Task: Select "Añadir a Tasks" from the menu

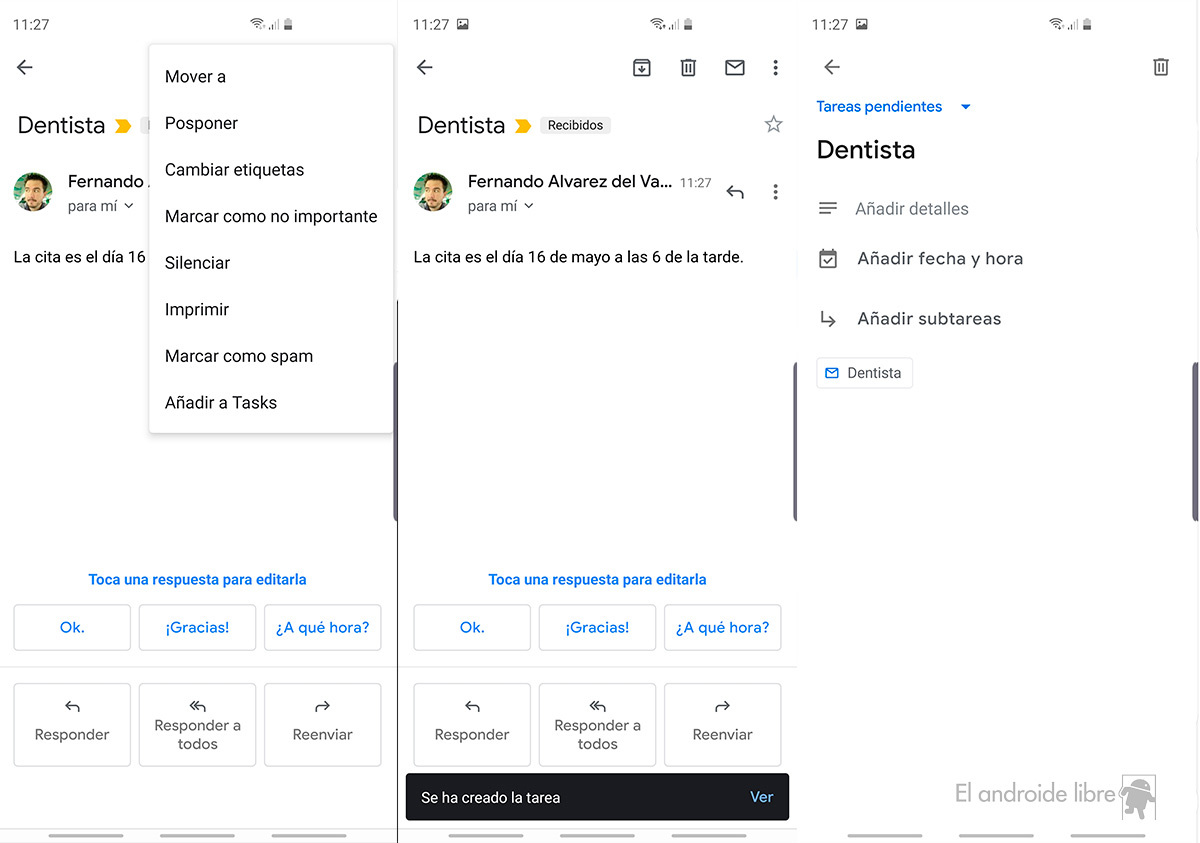Action: pyautogui.click(x=221, y=403)
